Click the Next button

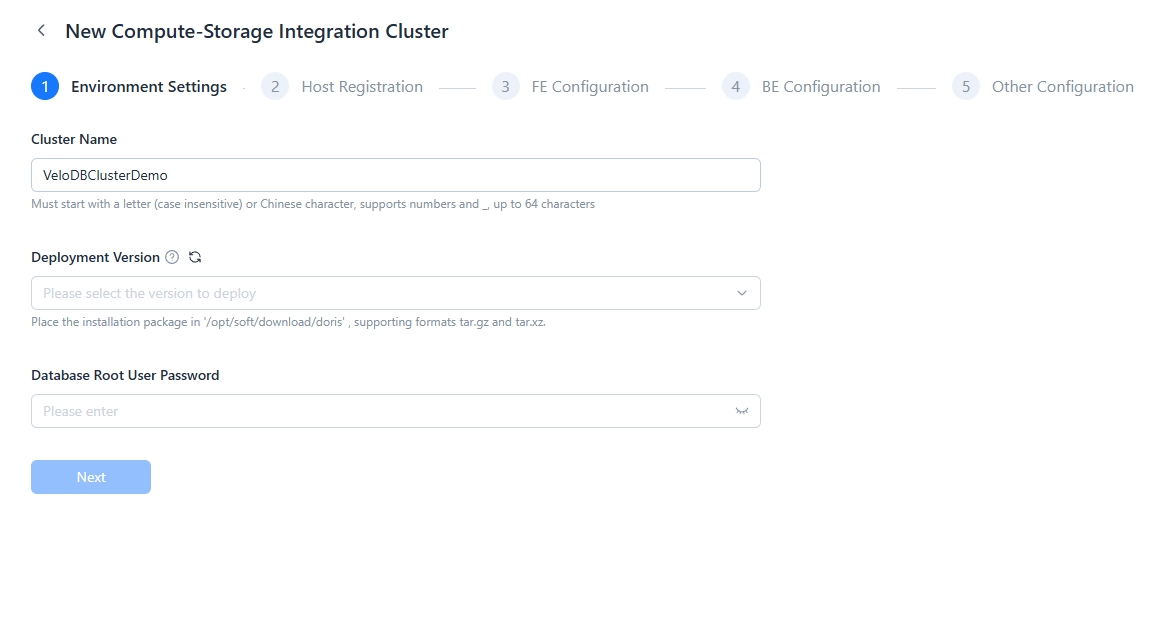coord(91,477)
